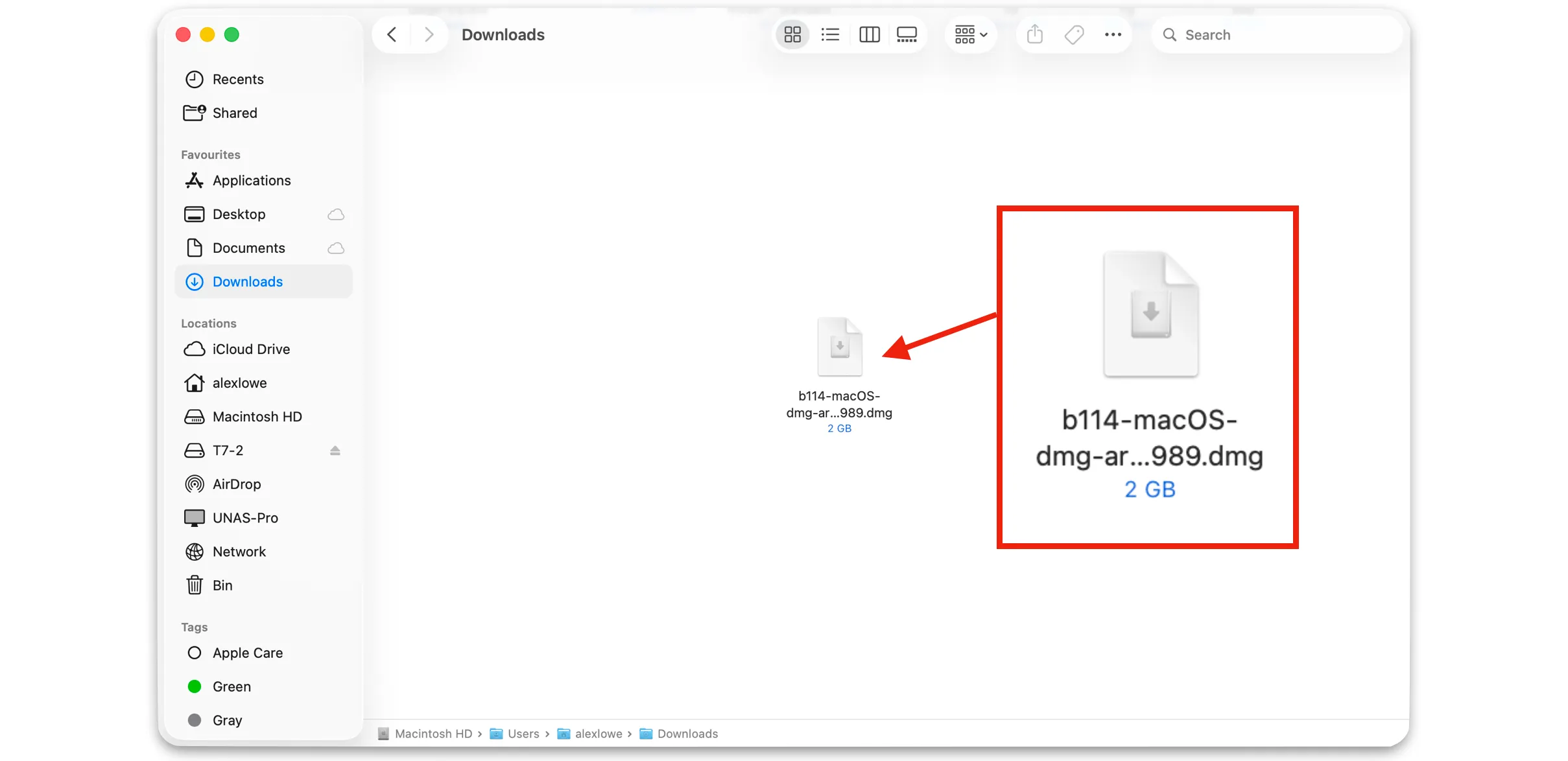This screenshot has width=1568, height=761.
Task: Open the Edit Tags popover
Action: (1074, 34)
